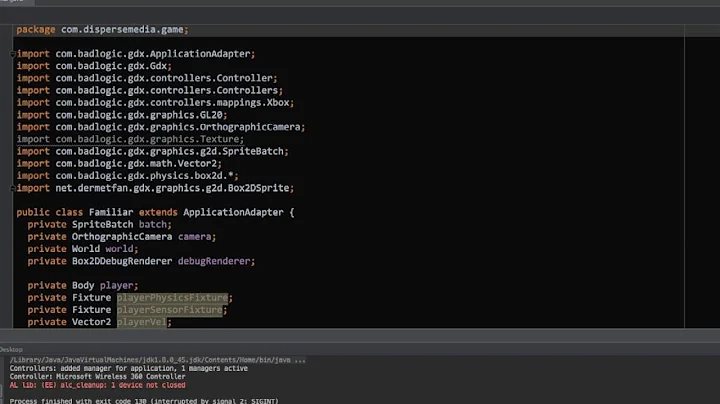Collapse the import block using the fold marker
This screenshot has height=404, width=720.
click(13, 54)
